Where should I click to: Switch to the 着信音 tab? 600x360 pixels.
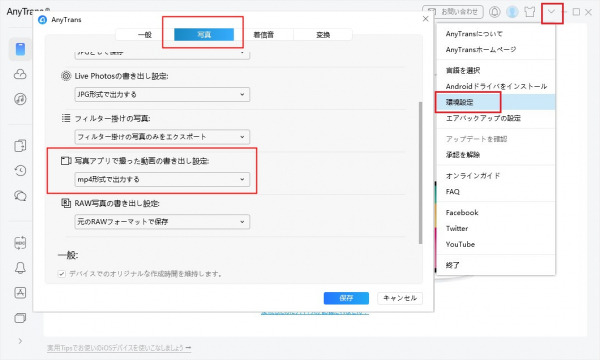click(264, 35)
